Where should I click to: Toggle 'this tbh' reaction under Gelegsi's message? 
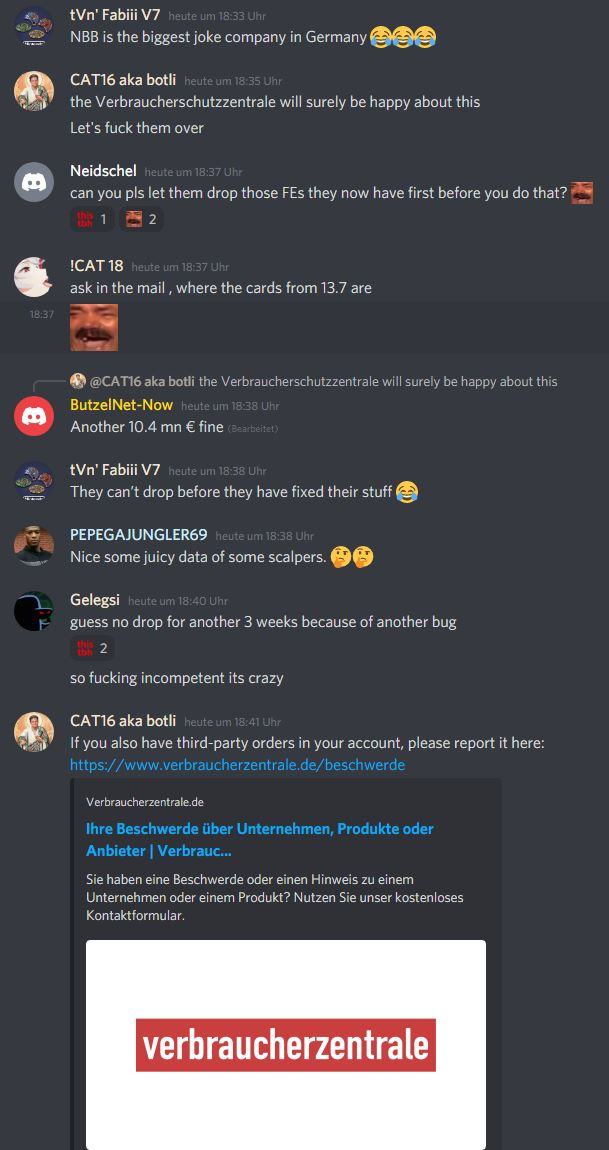click(x=92, y=648)
